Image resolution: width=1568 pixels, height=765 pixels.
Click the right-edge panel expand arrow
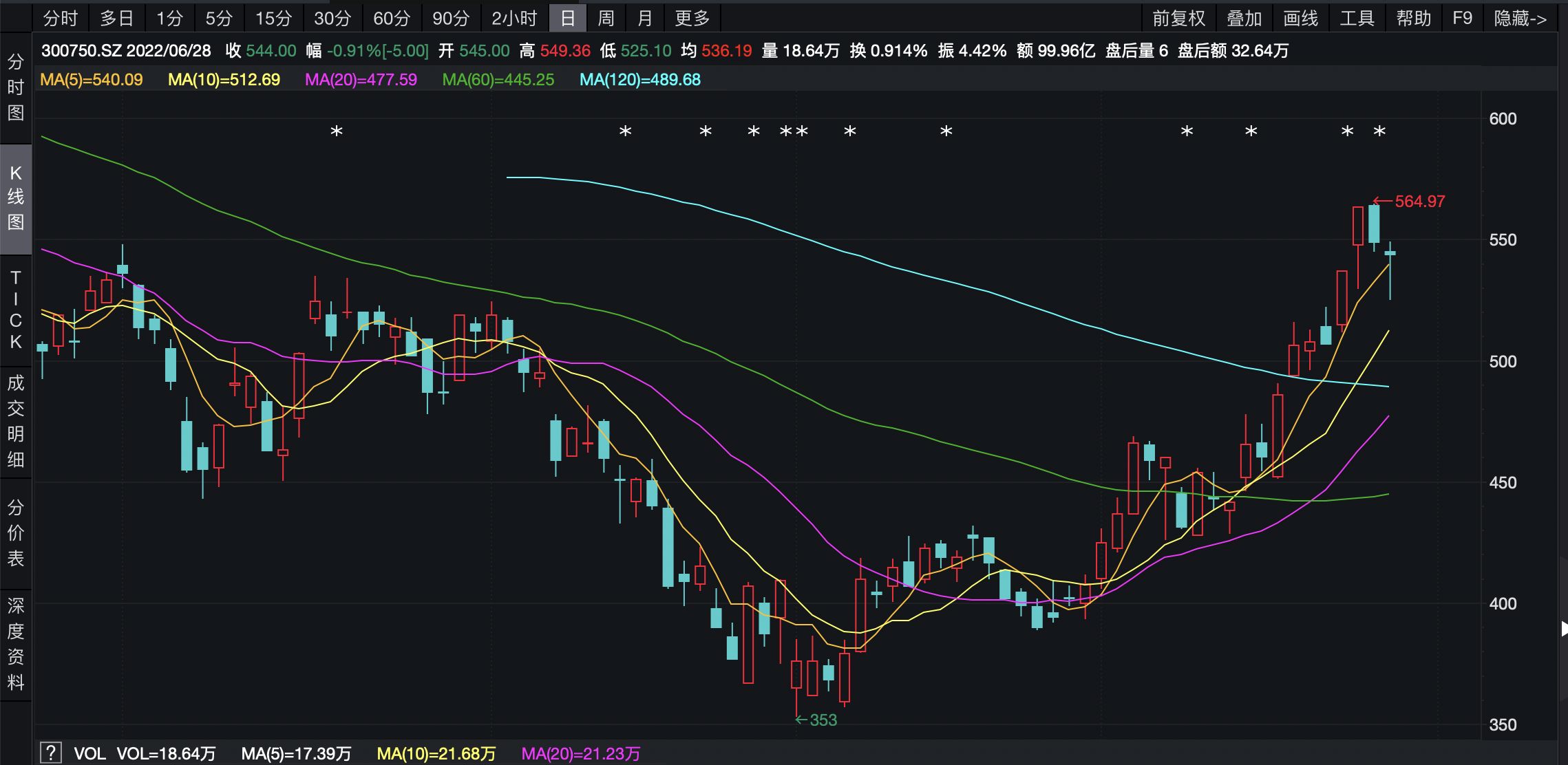click(1563, 628)
